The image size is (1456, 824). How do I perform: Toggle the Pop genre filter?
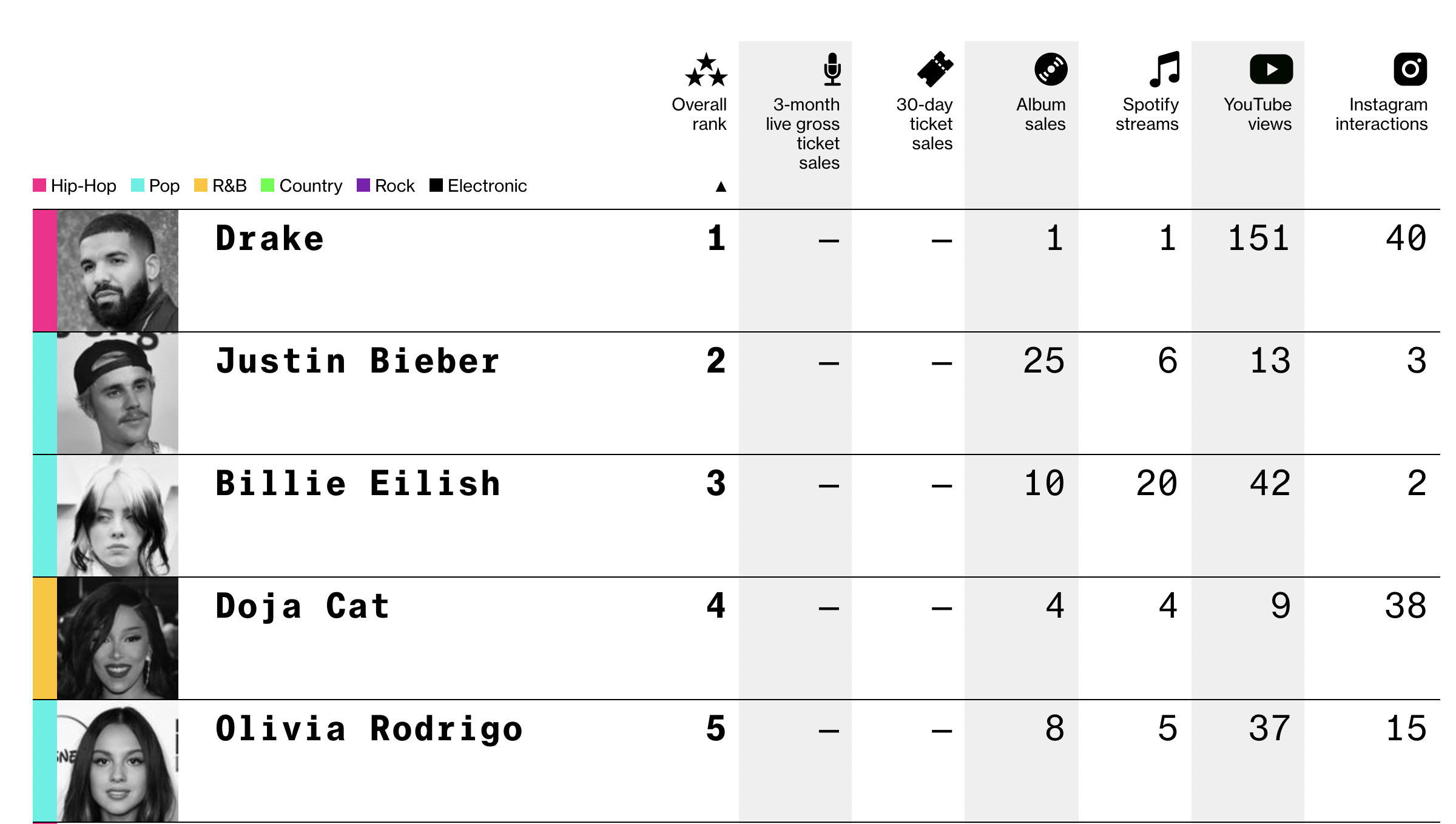click(156, 186)
